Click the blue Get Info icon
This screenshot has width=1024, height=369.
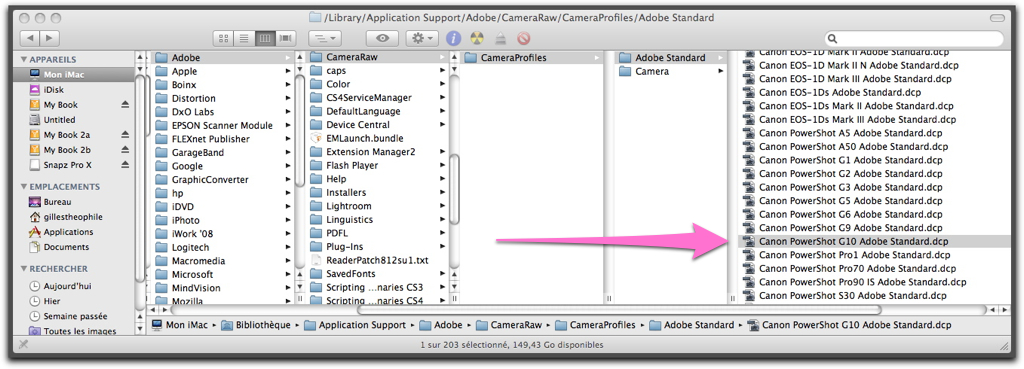pos(454,39)
